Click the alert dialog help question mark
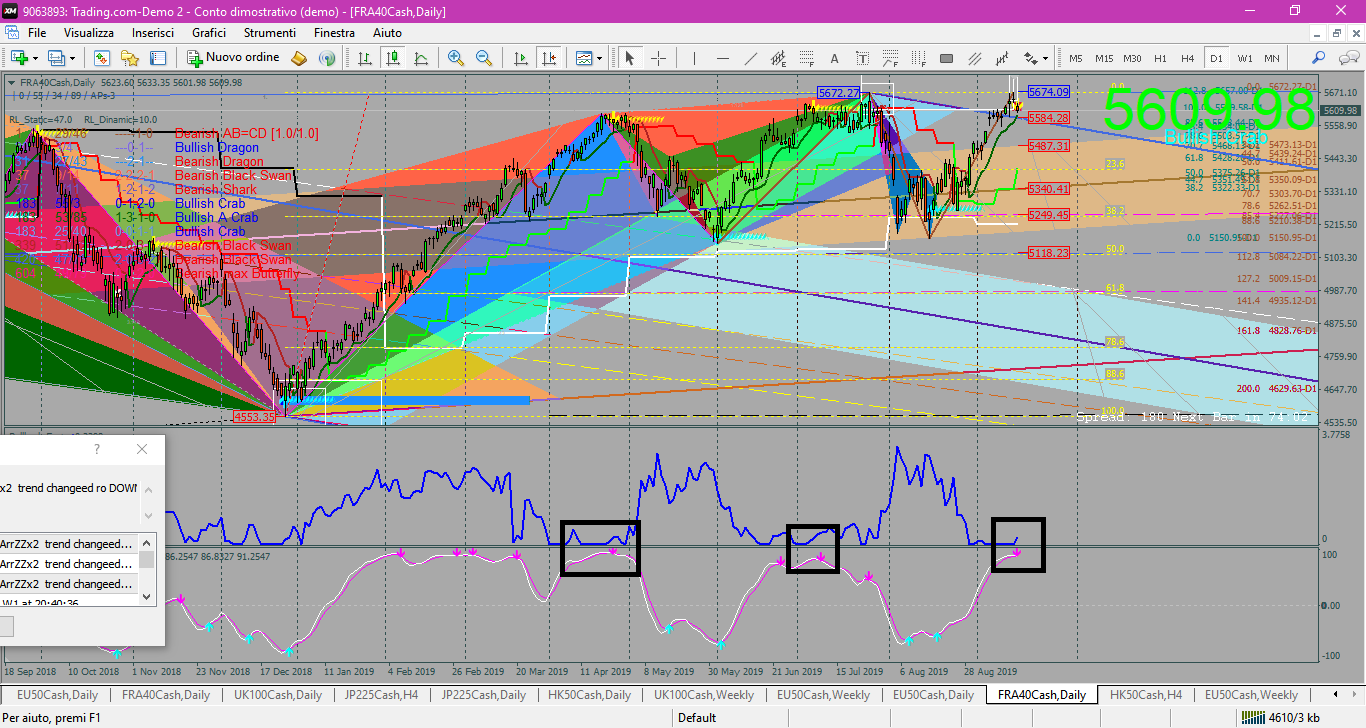Screen dimensions: 1366x728 97,450
